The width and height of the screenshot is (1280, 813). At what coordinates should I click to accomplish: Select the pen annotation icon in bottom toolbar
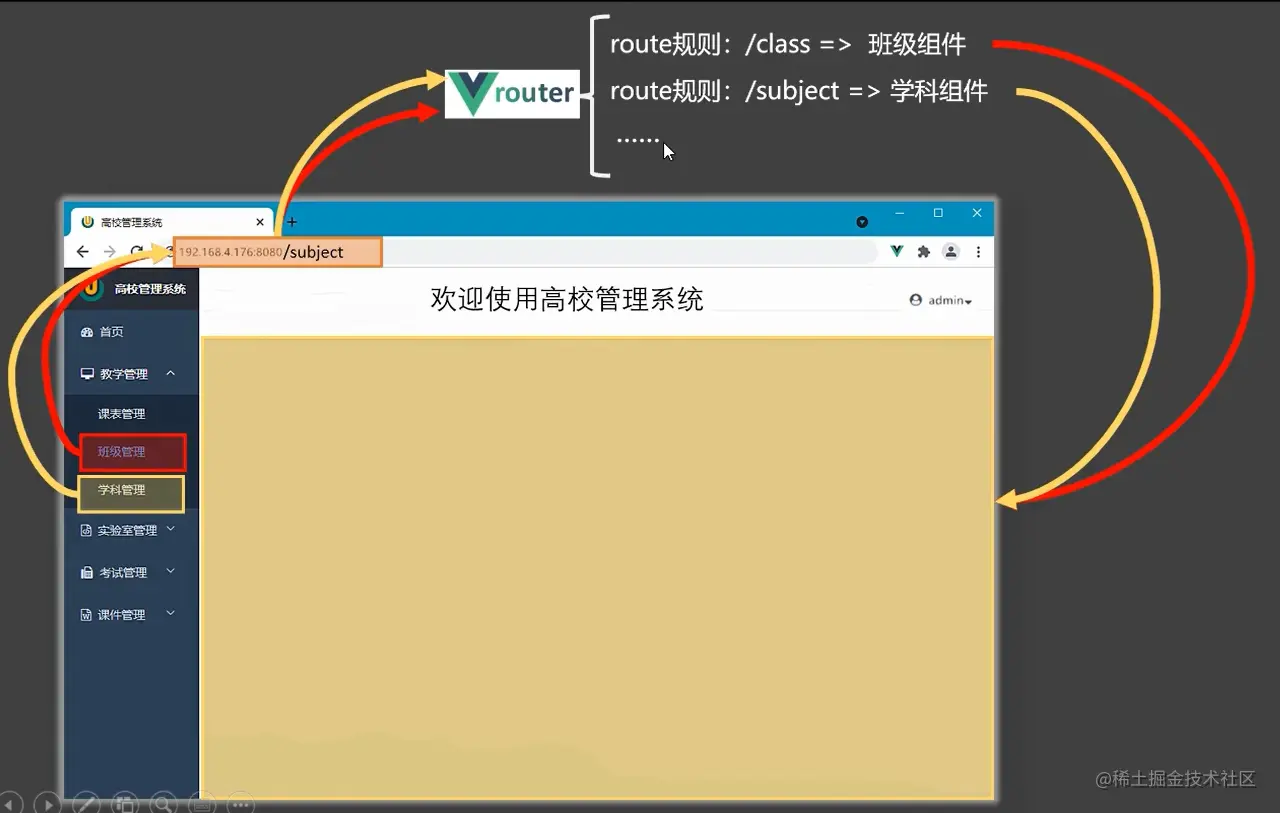tap(87, 802)
